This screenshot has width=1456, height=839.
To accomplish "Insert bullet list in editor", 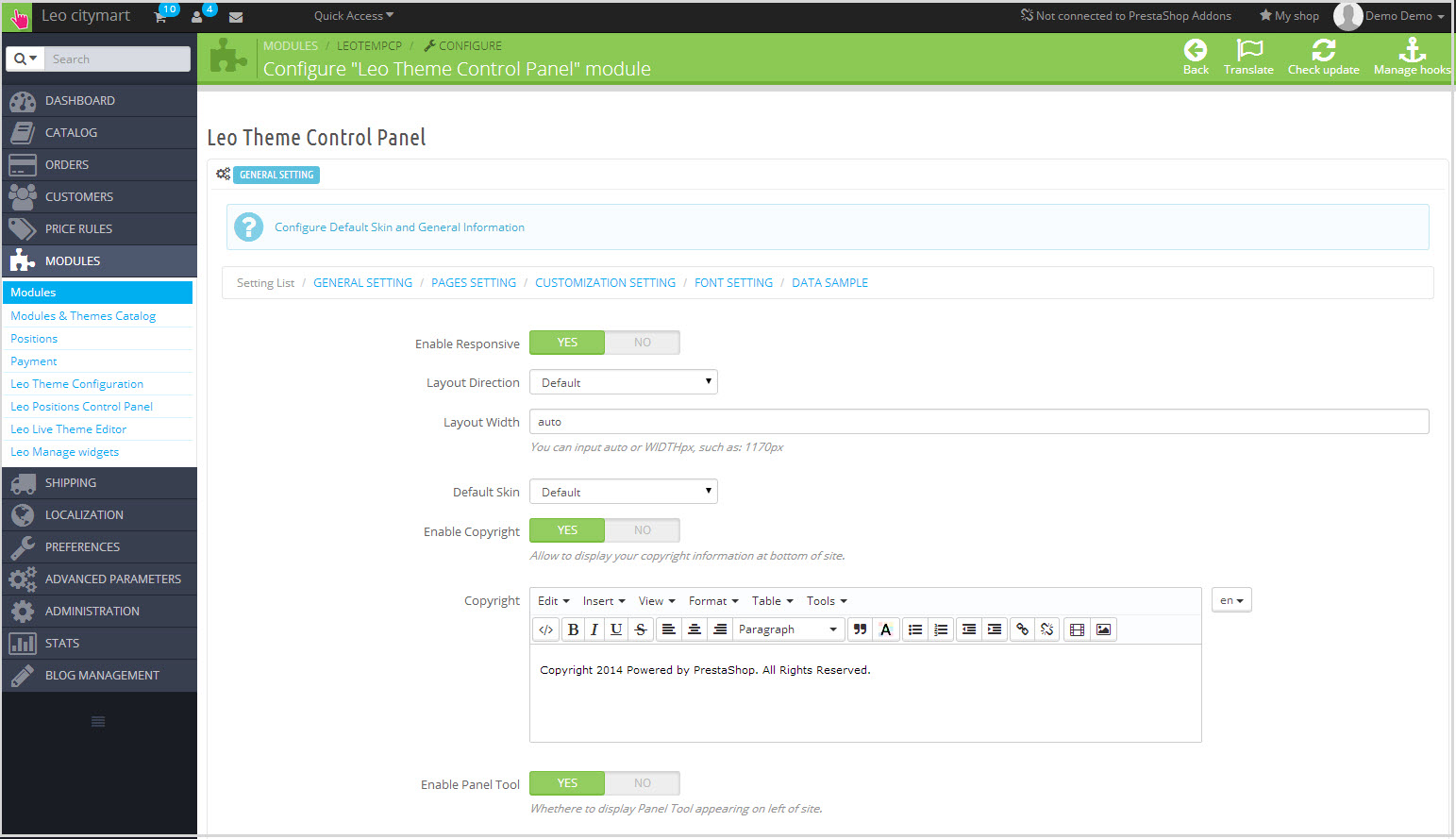I will (x=915, y=629).
